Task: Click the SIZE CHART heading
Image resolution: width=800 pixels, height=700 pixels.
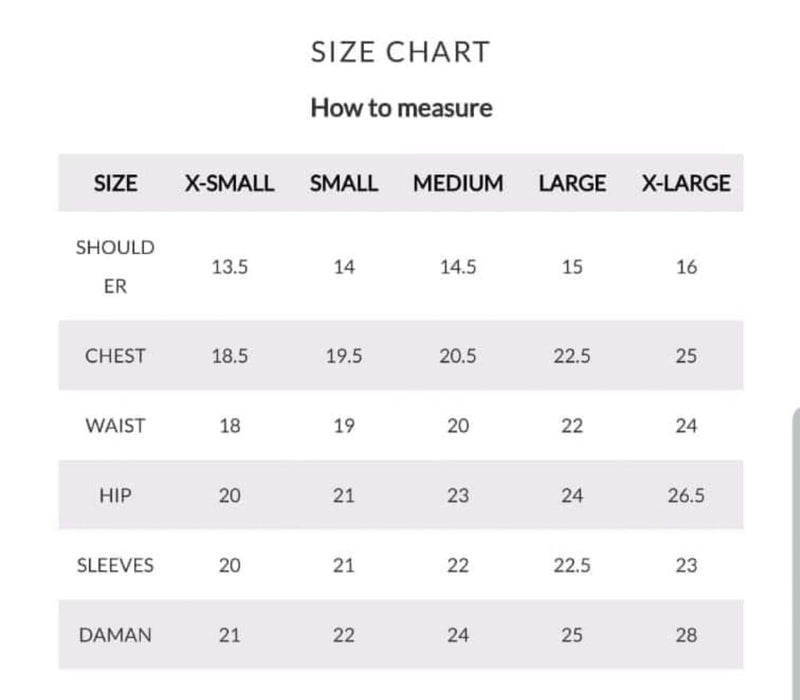Action: [x=400, y=53]
